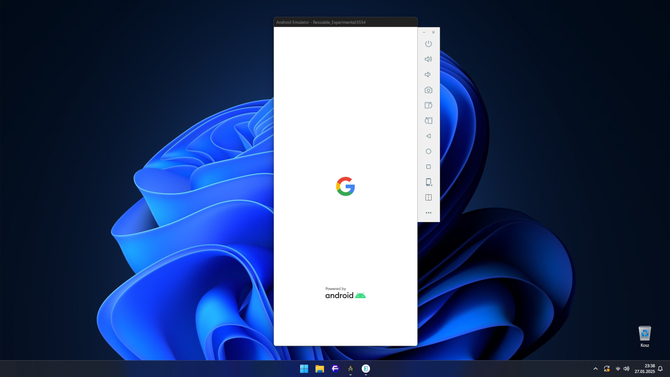670x377 pixels.
Task: Lower the emulator volume with the volume down icon
Action: pos(428,74)
